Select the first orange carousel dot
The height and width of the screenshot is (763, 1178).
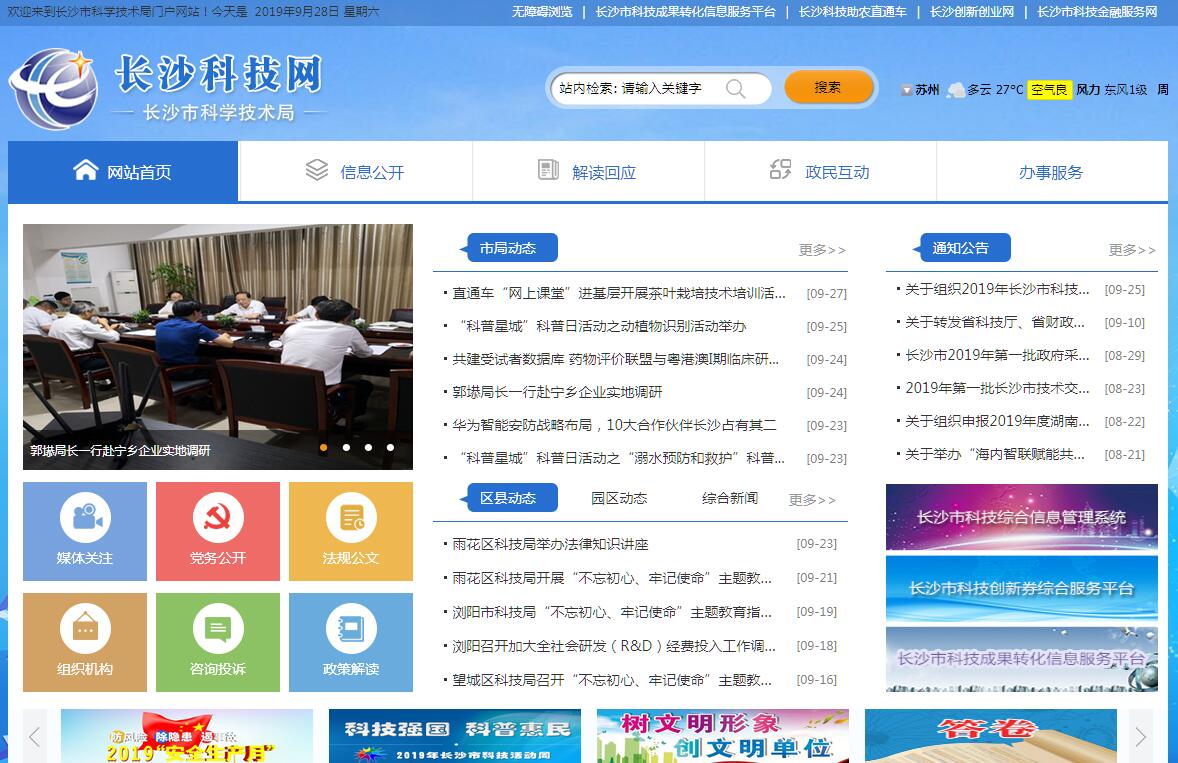(323, 448)
